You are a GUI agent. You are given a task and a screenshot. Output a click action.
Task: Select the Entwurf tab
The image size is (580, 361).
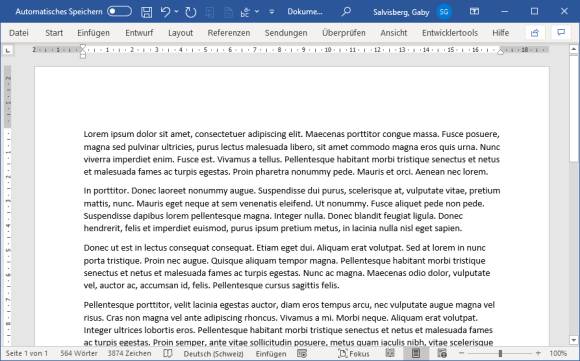pos(139,33)
